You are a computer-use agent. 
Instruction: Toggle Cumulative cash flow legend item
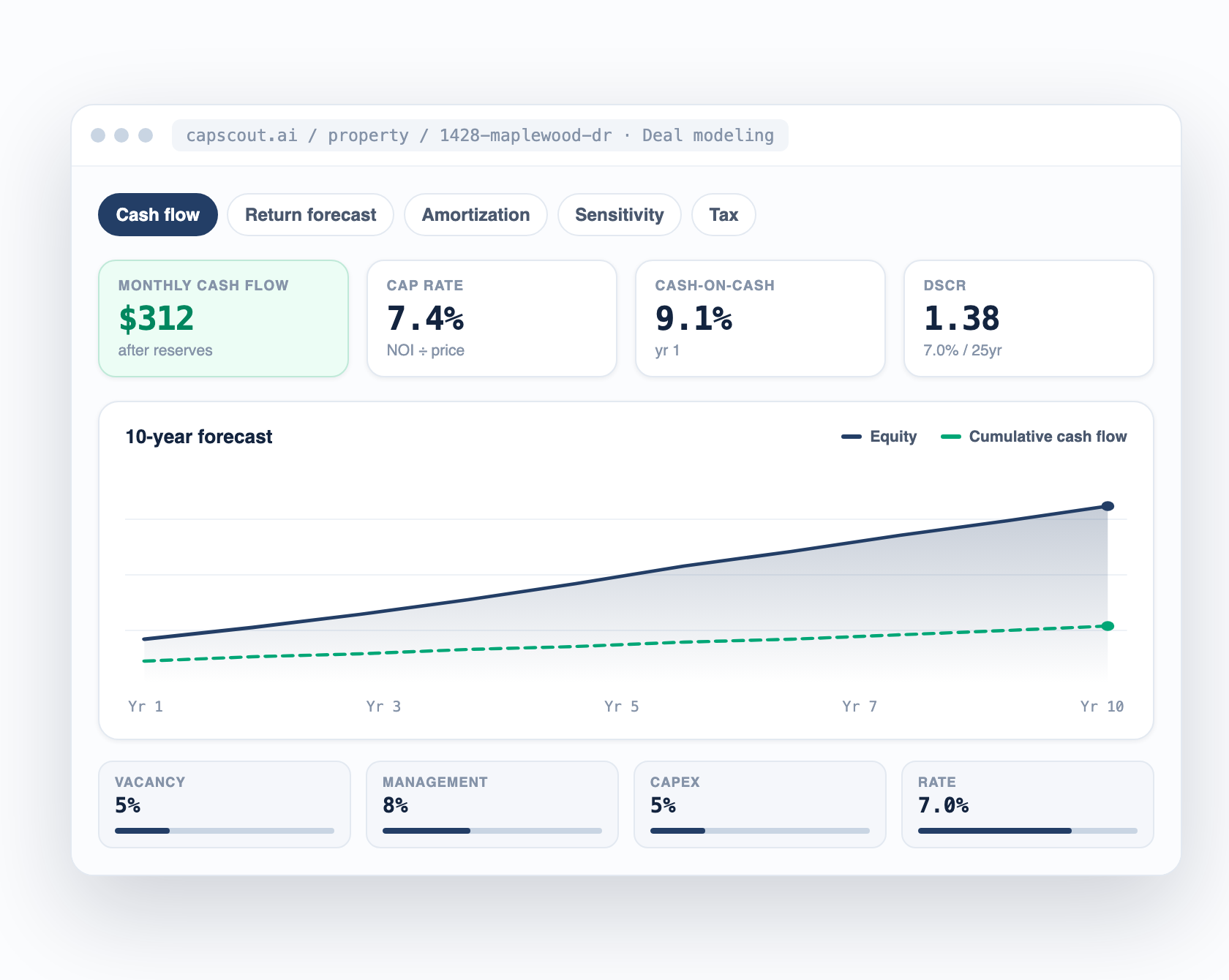click(x=1034, y=437)
